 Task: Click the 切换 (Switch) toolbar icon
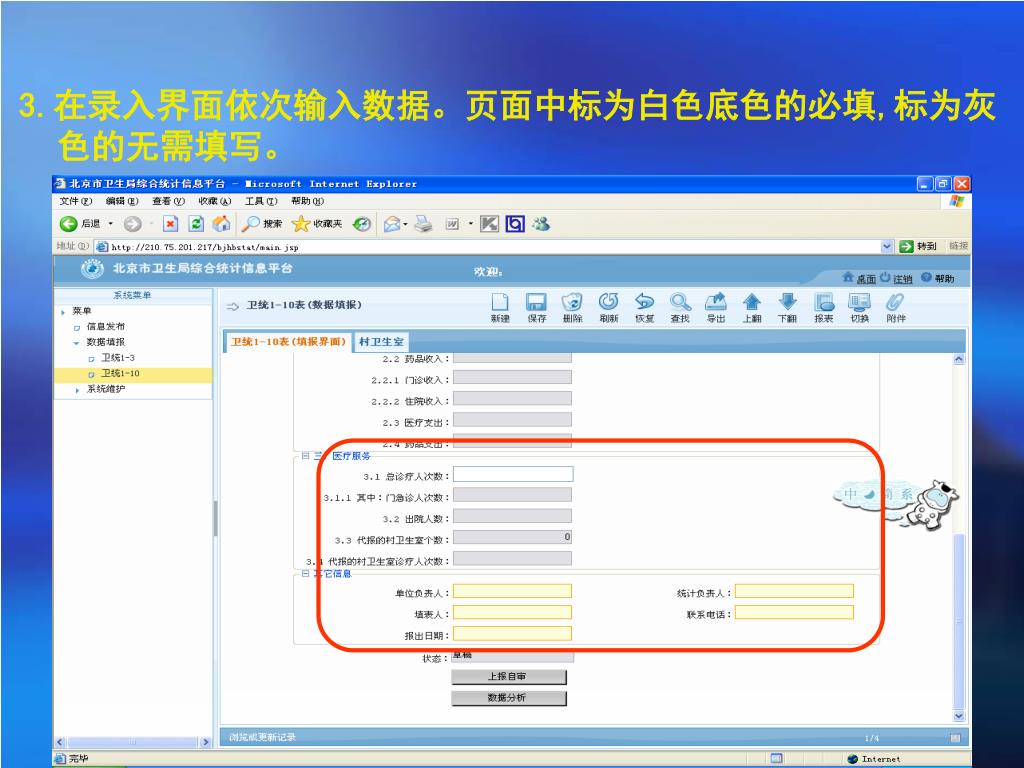click(859, 308)
